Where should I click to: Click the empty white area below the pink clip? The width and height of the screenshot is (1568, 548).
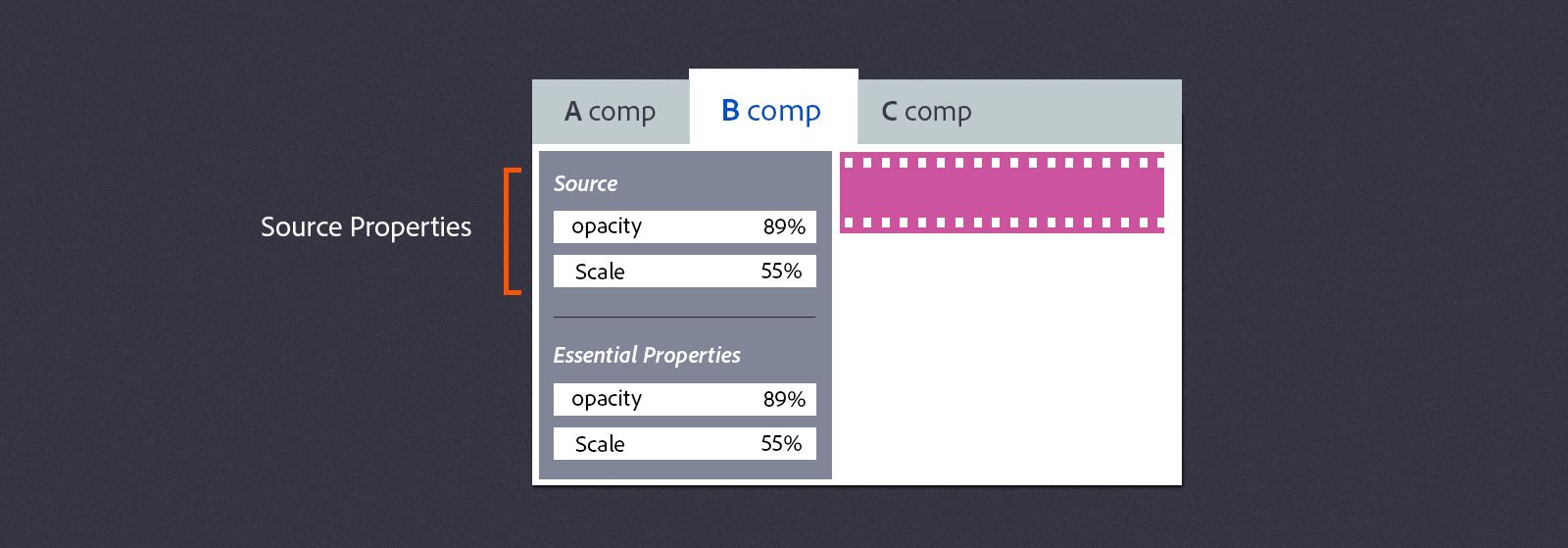1005,363
